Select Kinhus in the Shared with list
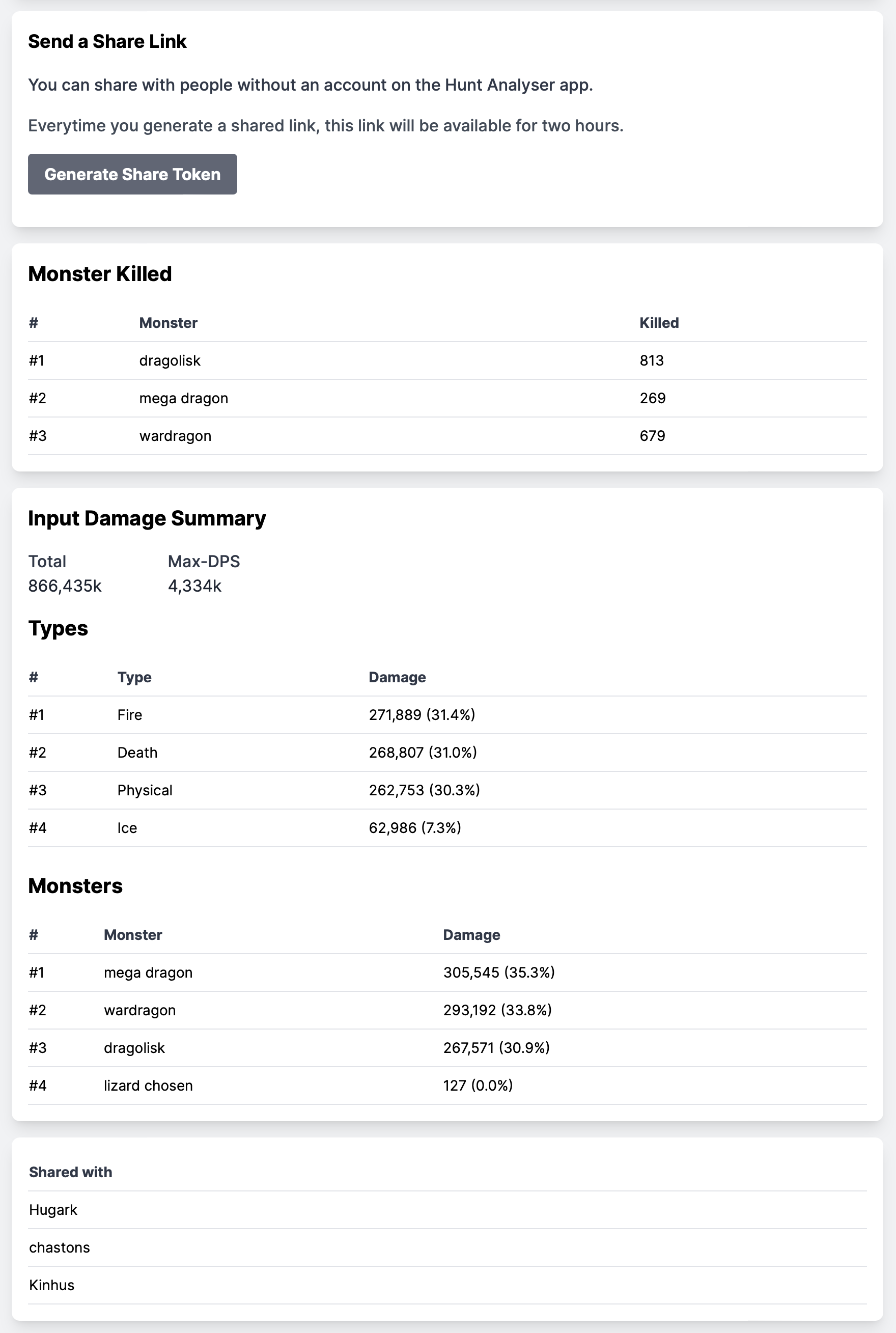Viewport: 896px width, 1333px height. [x=52, y=1286]
